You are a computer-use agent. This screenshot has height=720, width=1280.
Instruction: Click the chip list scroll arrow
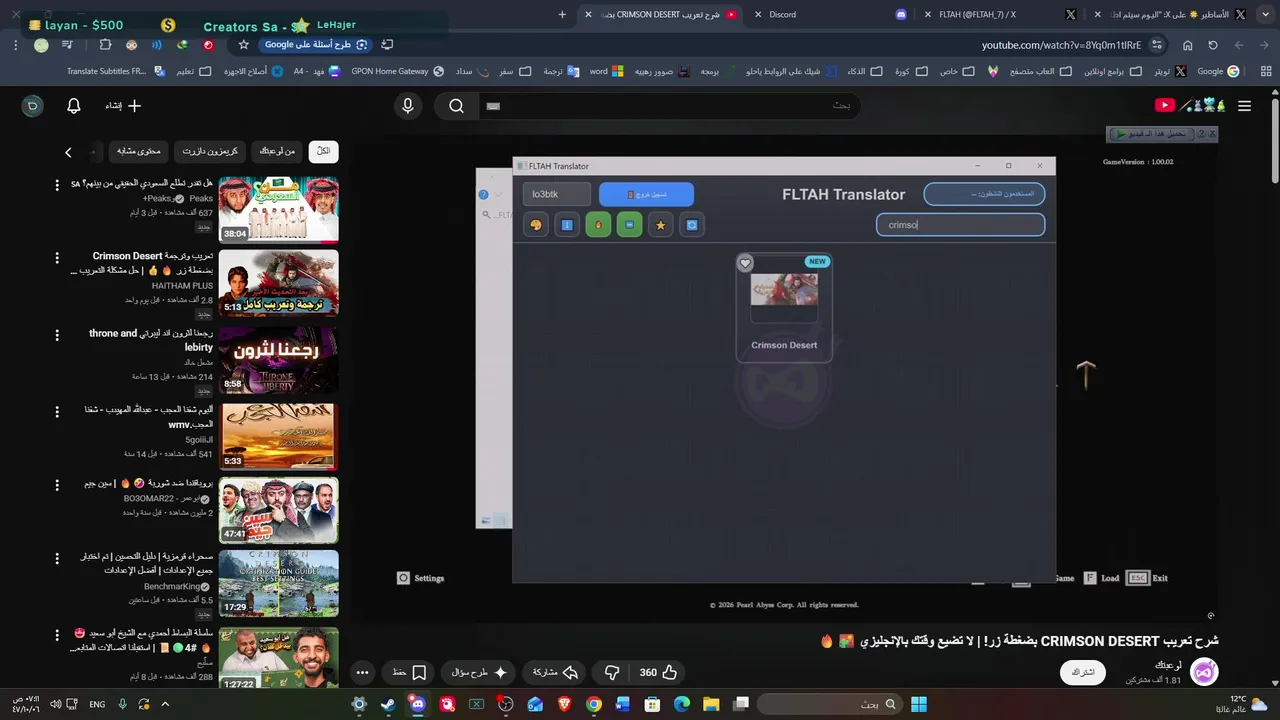[68, 152]
